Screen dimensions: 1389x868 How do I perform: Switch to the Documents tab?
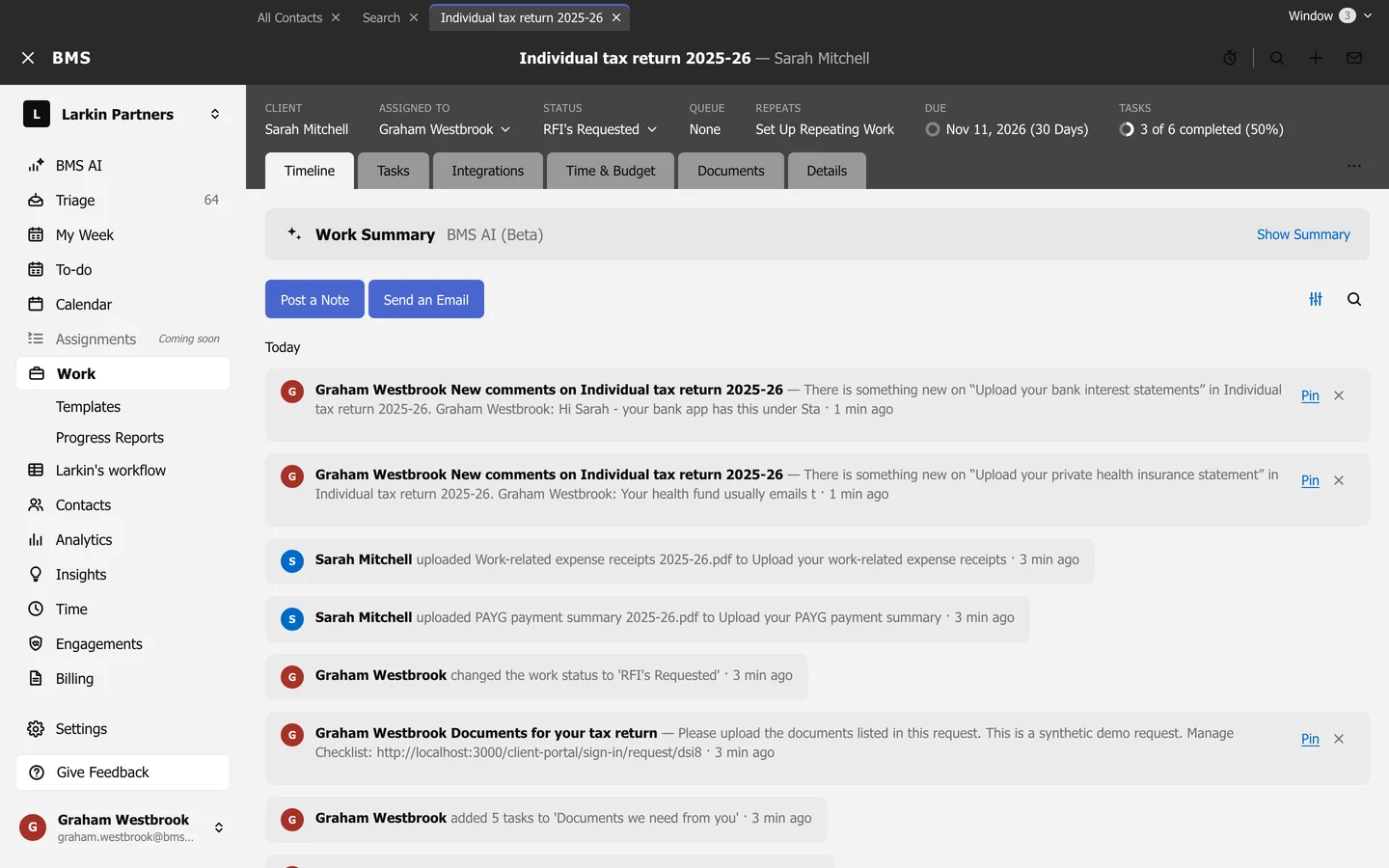tap(731, 171)
